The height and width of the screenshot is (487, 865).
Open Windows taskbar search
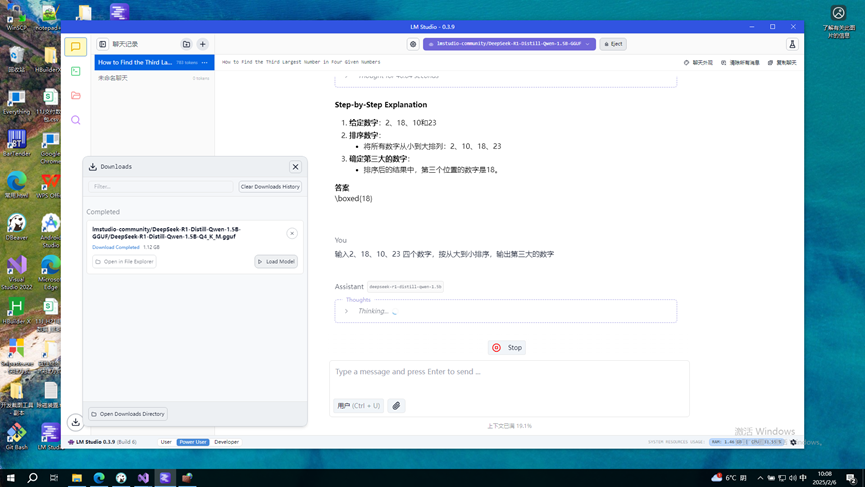[x=32, y=478]
